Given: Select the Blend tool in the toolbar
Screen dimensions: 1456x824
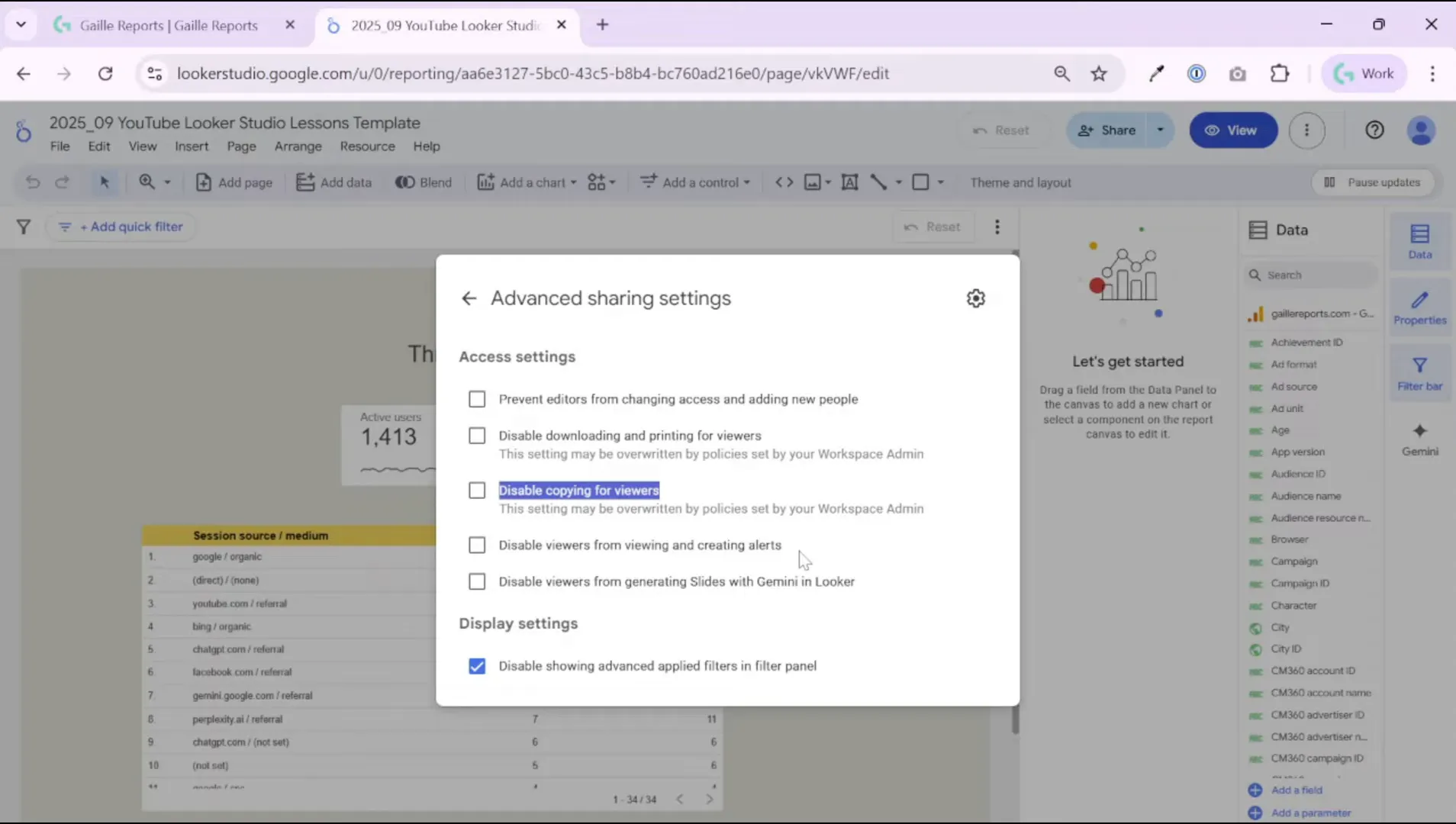Looking at the screenshot, I should [424, 182].
